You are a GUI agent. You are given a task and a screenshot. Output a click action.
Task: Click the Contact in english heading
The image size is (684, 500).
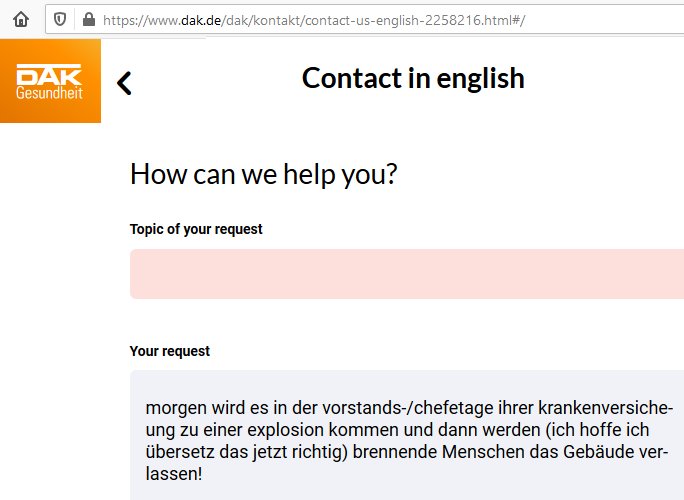click(413, 79)
